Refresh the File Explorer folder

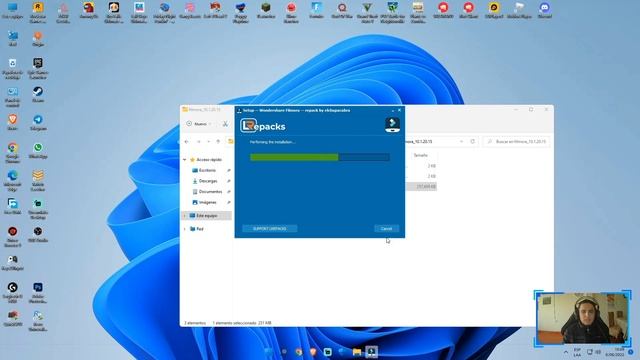[473, 142]
